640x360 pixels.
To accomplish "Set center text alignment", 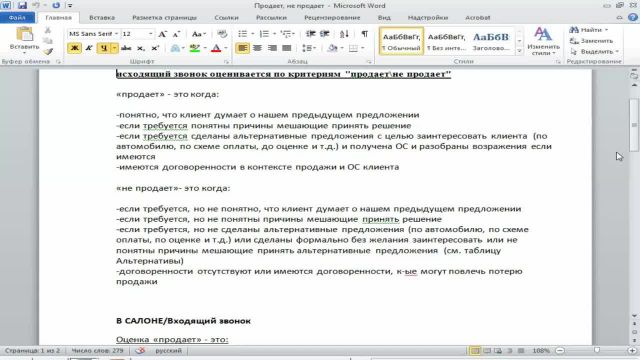I will [x=257, y=48].
